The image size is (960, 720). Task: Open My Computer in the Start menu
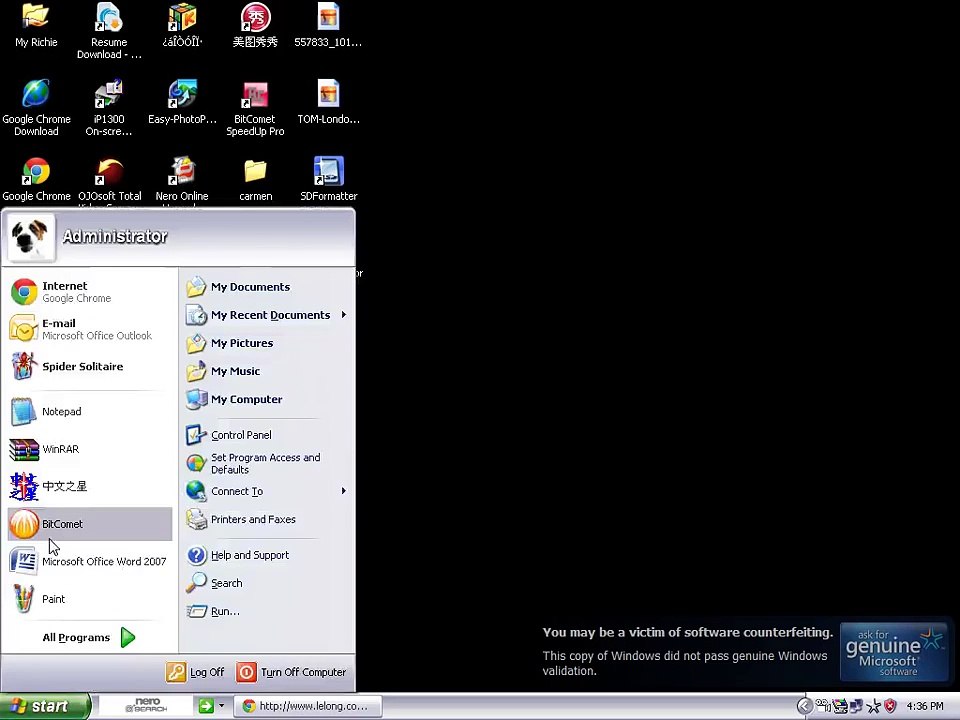[267, 399]
